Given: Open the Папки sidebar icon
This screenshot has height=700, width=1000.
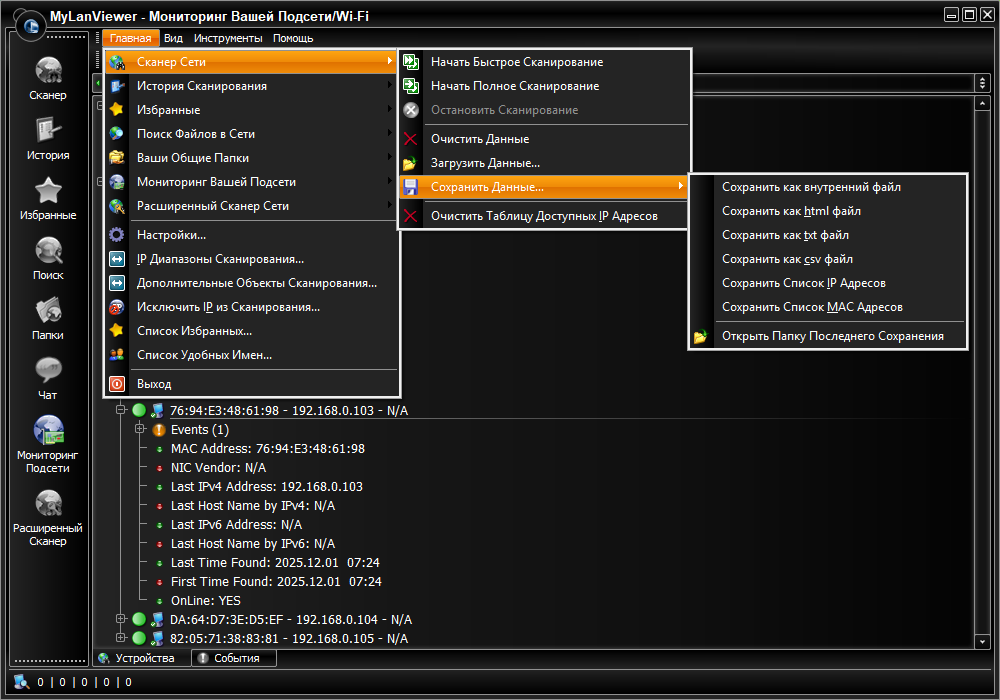Looking at the screenshot, I should coord(48,311).
